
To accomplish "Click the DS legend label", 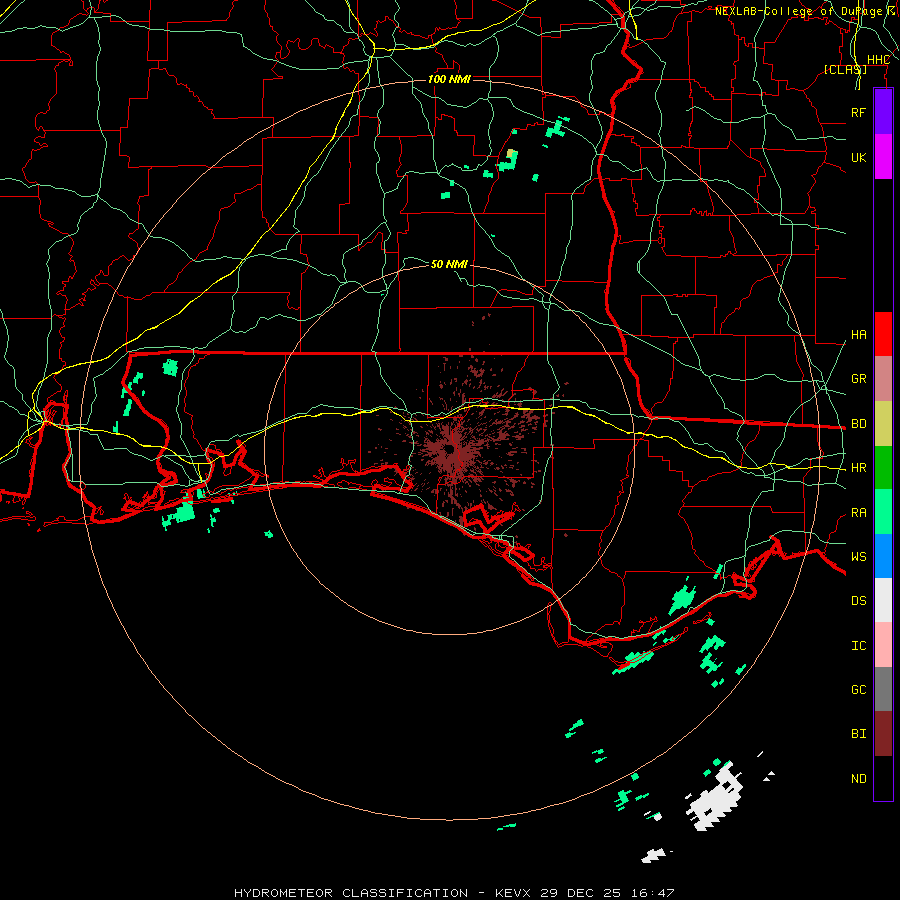I will 858,600.
